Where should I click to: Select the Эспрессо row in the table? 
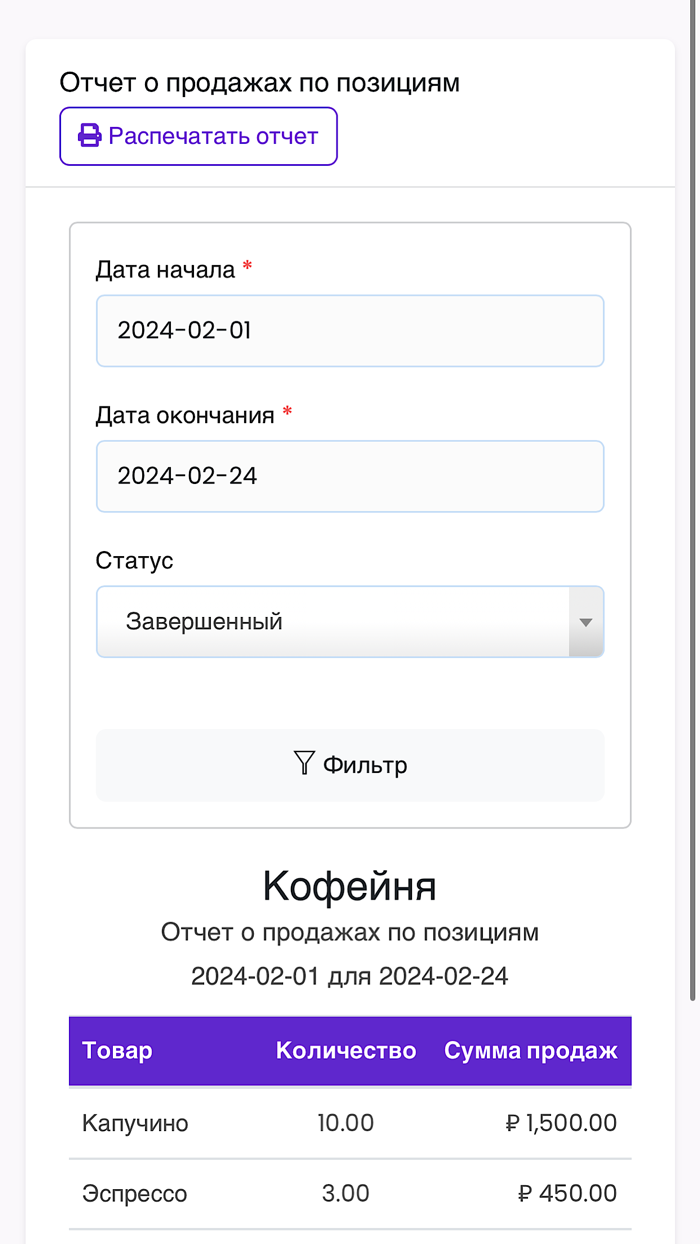pyautogui.click(x=350, y=1193)
